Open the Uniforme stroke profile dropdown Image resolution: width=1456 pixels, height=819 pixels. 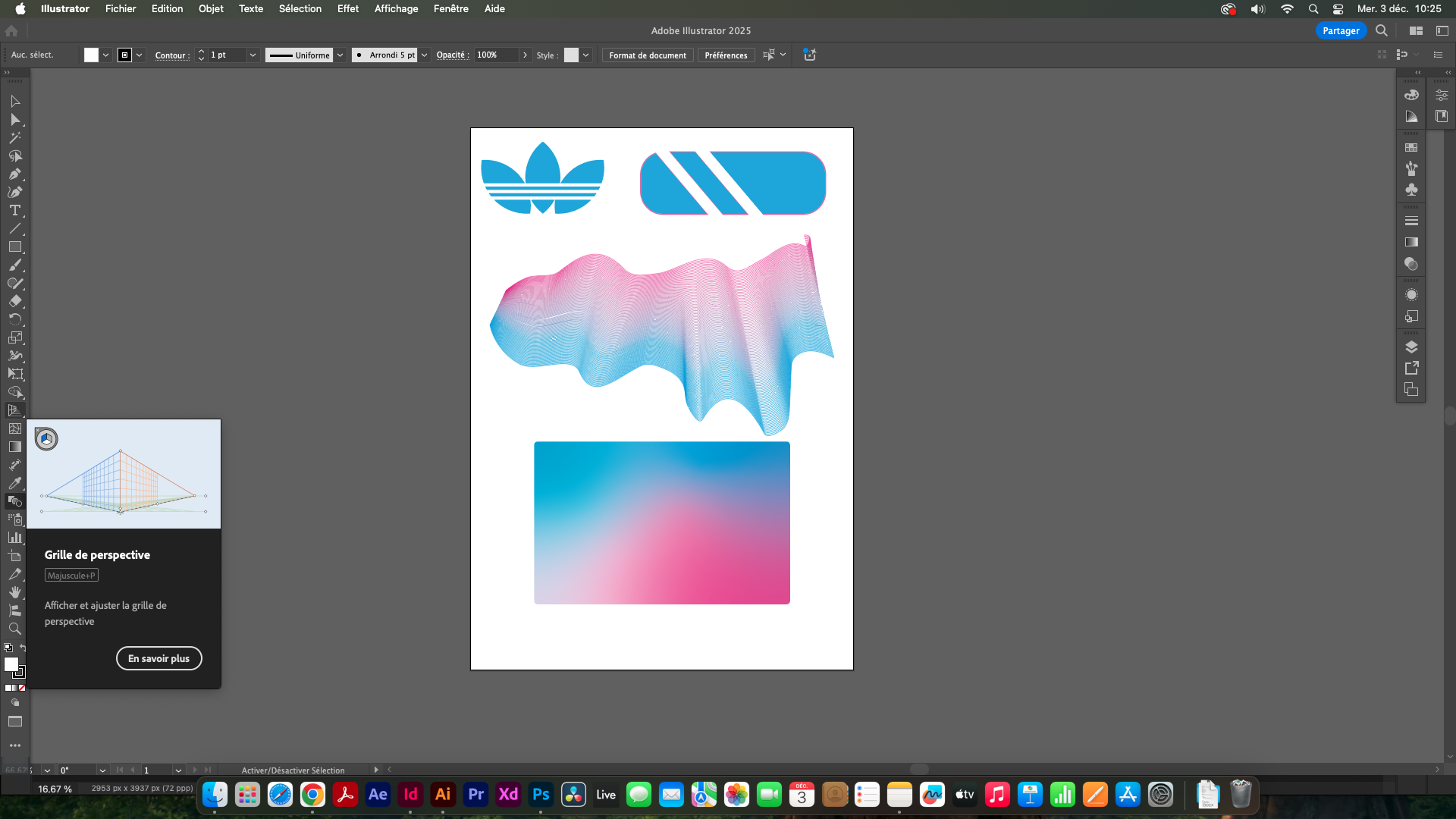(x=340, y=55)
